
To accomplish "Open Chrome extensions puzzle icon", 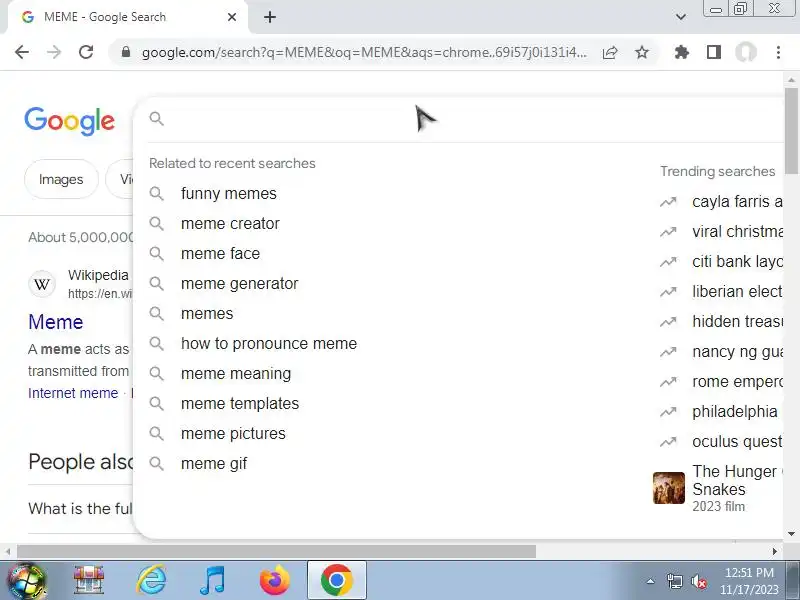I will pyautogui.click(x=682, y=52).
